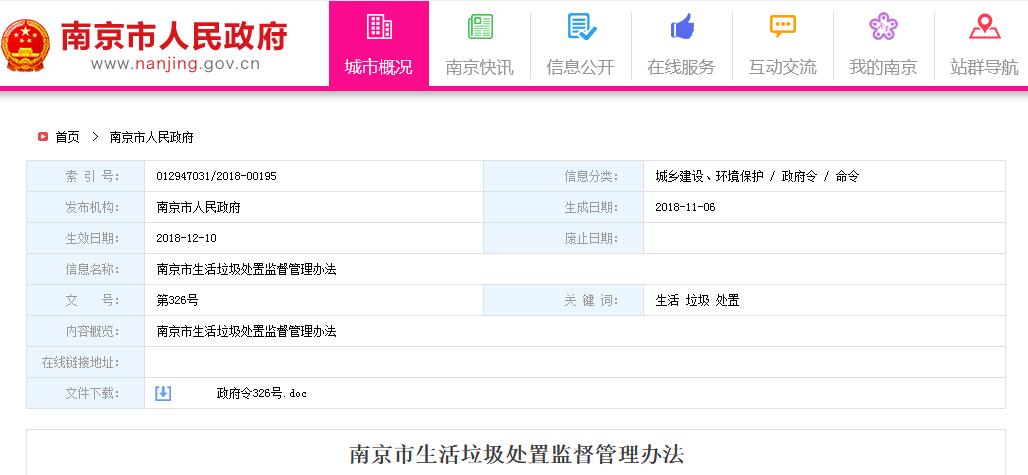Viewport: 1028px width, 475px height.
Task: Open the 信息公开 menu label
Action: click(581, 68)
